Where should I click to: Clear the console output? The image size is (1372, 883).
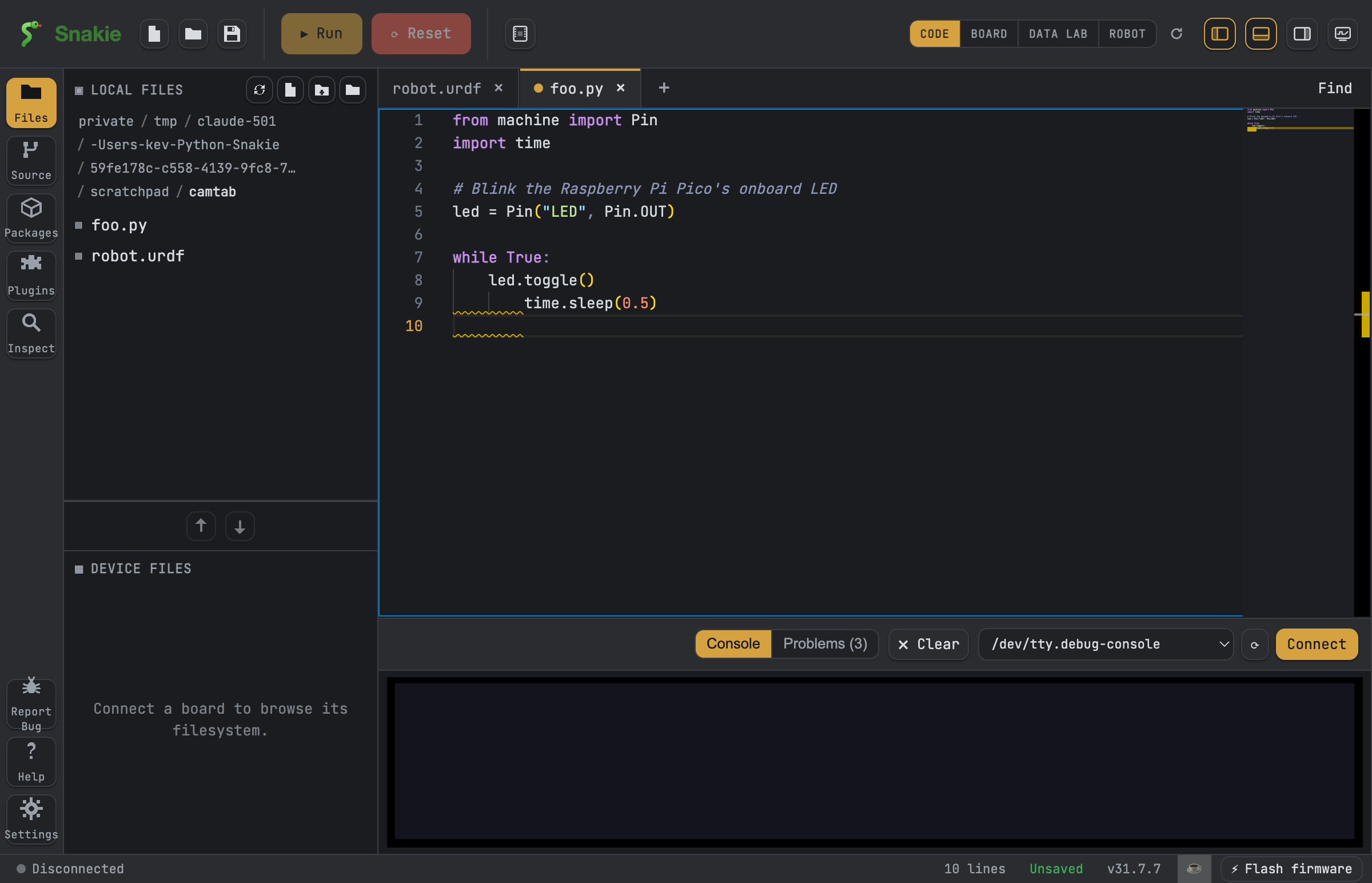pos(928,645)
